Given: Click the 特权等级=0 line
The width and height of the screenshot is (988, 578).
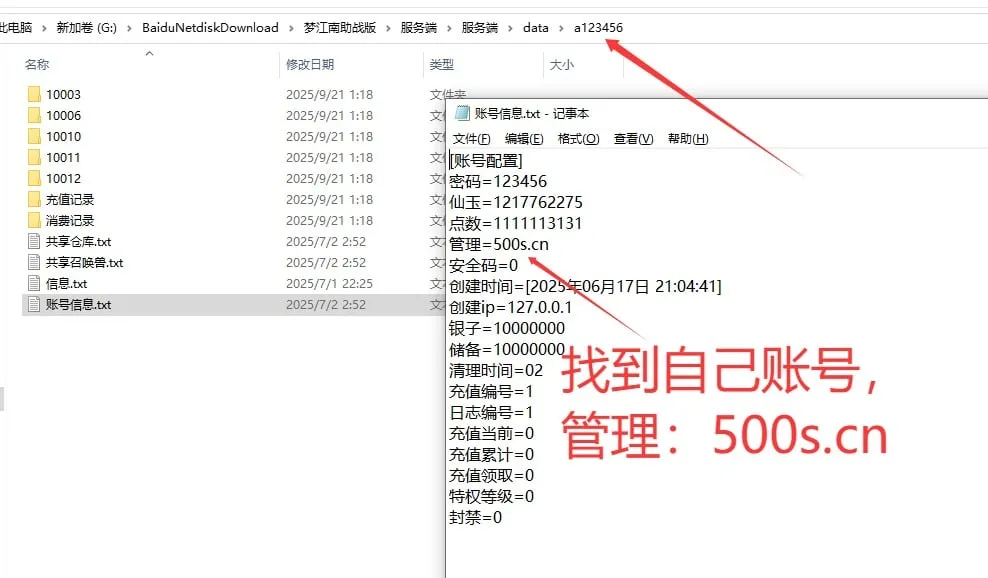Looking at the screenshot, I should coord(491,496).
